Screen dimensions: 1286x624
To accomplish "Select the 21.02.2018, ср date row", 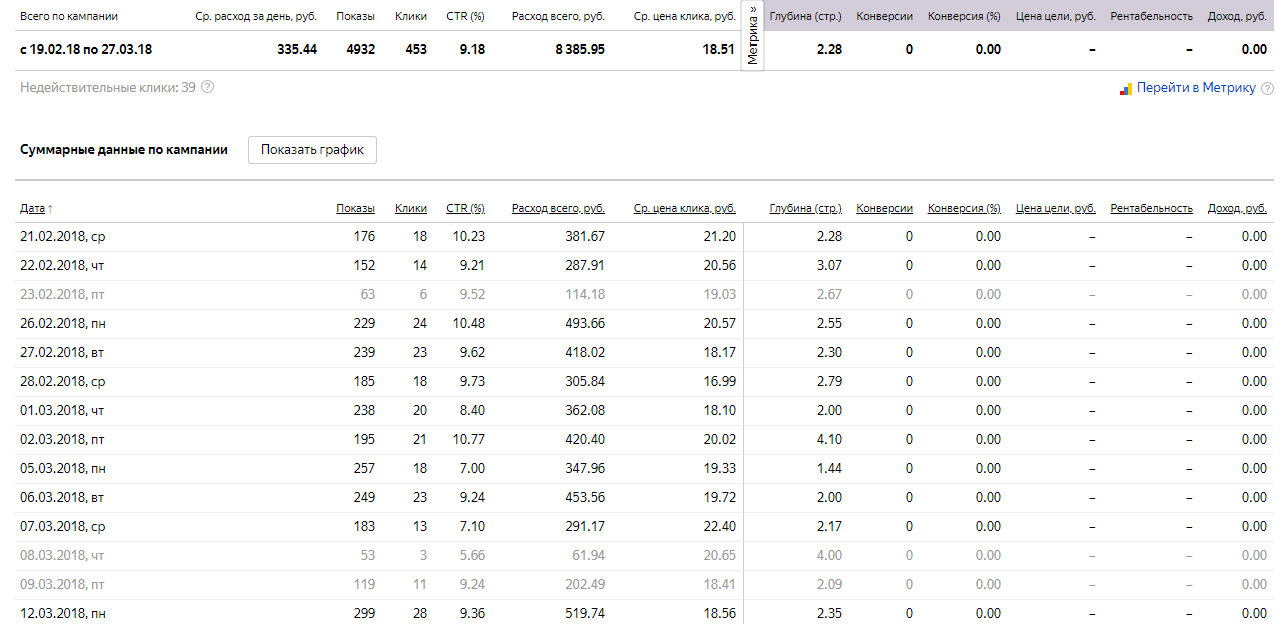I will [62, 236].
